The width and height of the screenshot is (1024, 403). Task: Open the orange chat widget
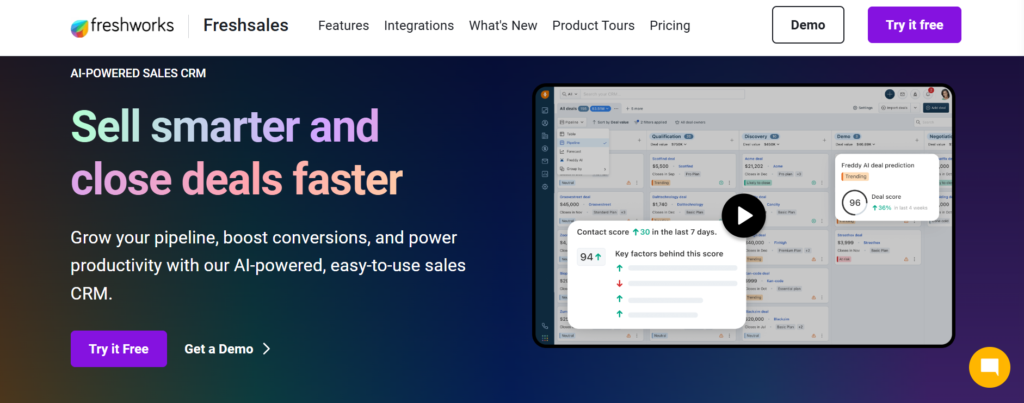pyautogui.click(x=990, y=366)
